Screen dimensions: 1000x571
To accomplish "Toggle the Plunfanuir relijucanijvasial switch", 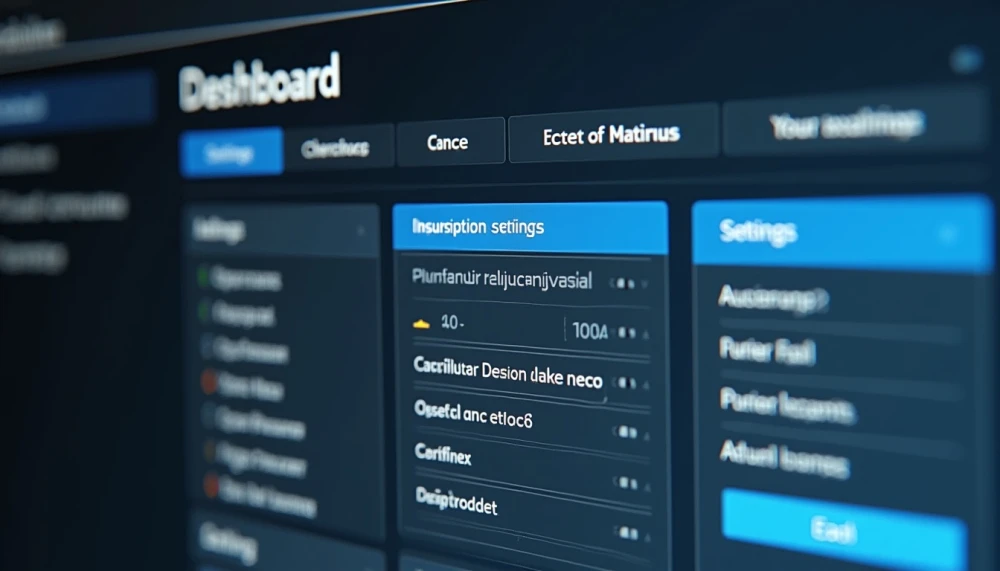I will click(624, 283).
